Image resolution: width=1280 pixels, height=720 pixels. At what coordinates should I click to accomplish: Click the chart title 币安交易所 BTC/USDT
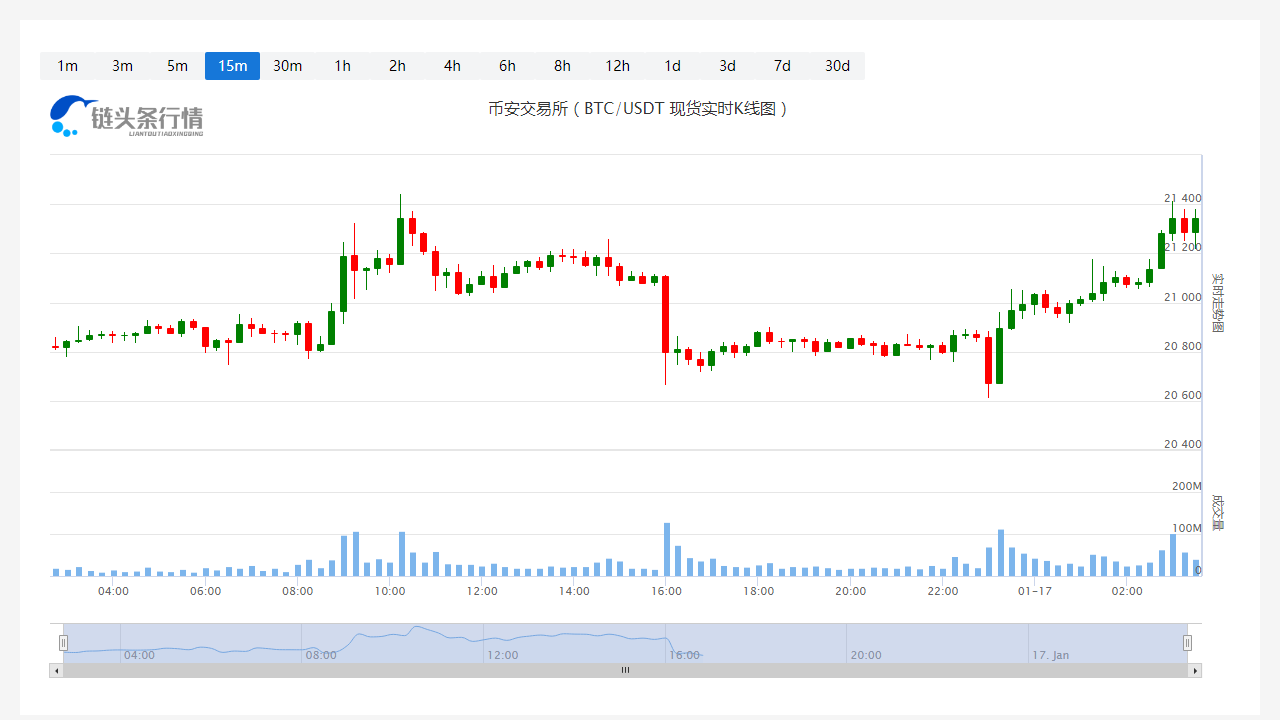click(638, 108)
